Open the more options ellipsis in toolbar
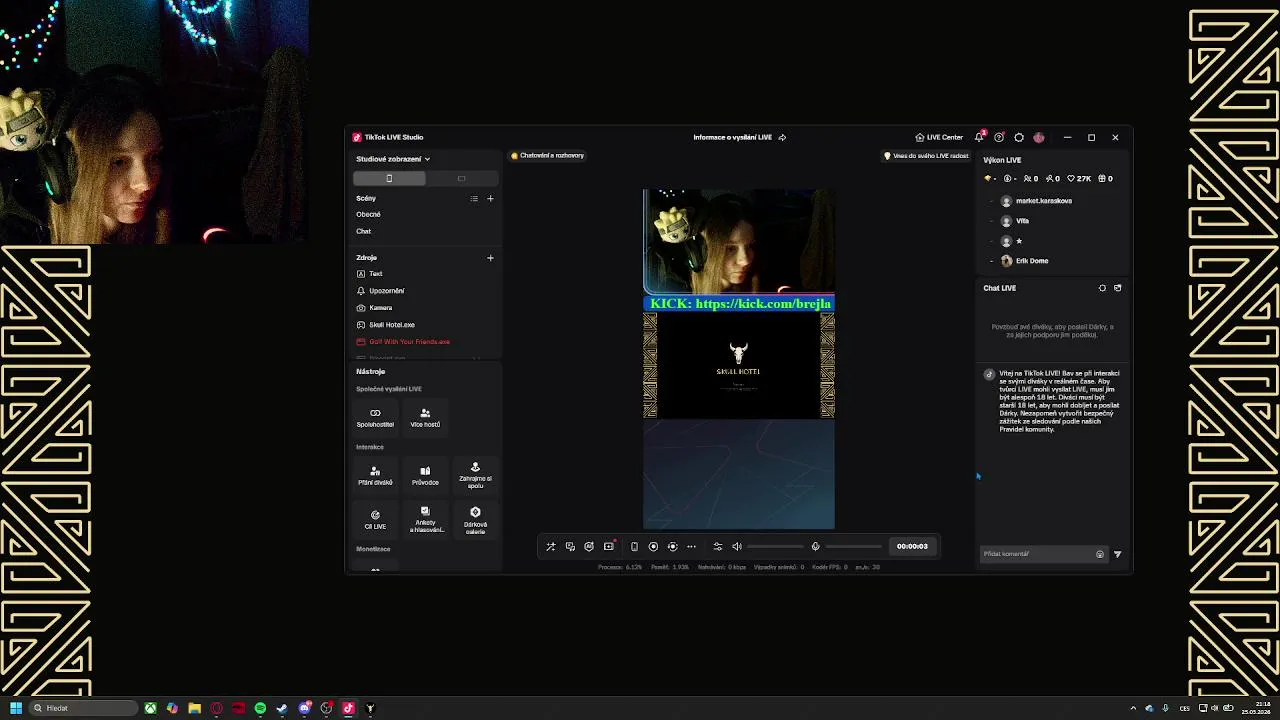 (x=691, y=547)
